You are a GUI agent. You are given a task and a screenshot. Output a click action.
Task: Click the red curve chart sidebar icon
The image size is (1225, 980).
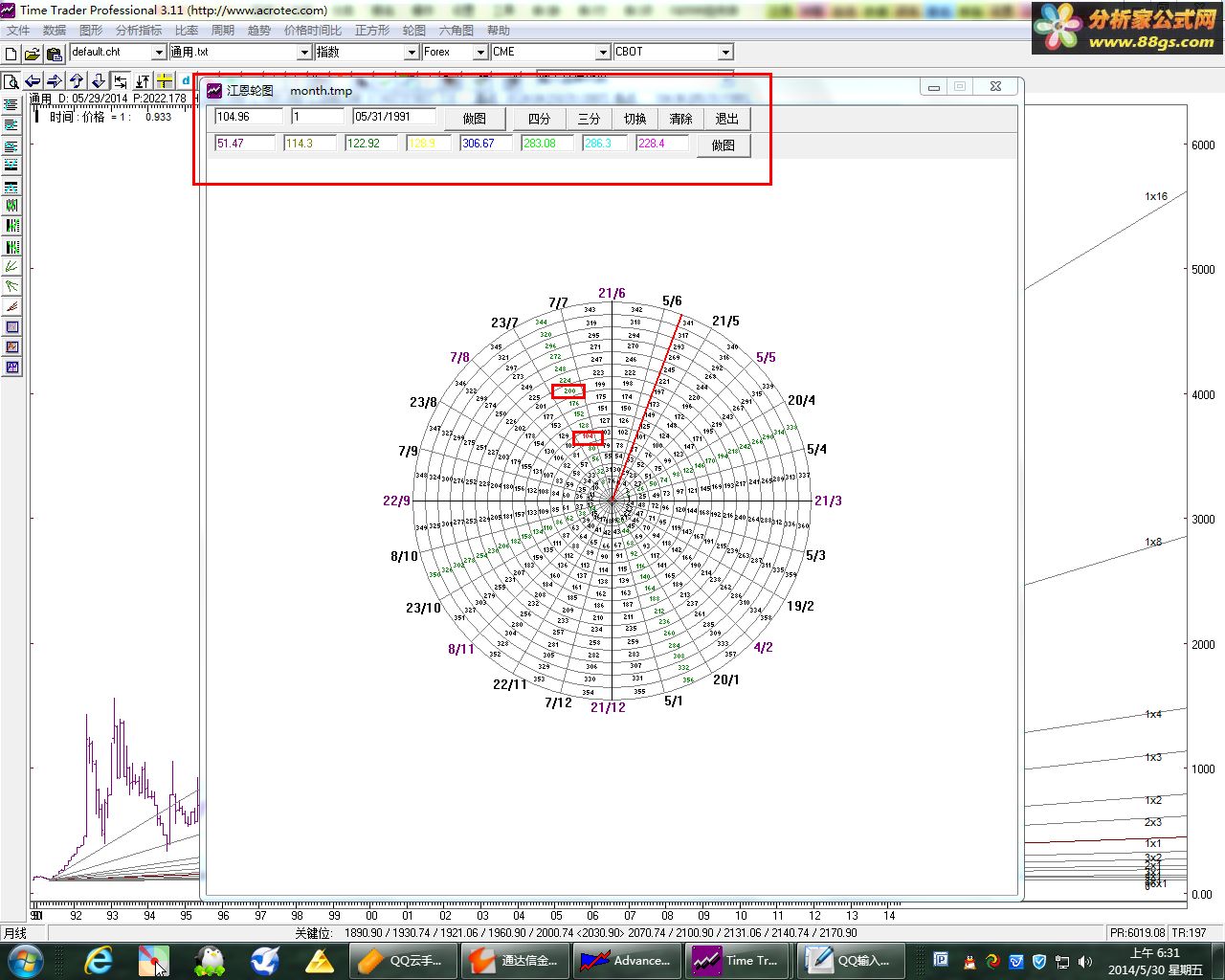11,346
